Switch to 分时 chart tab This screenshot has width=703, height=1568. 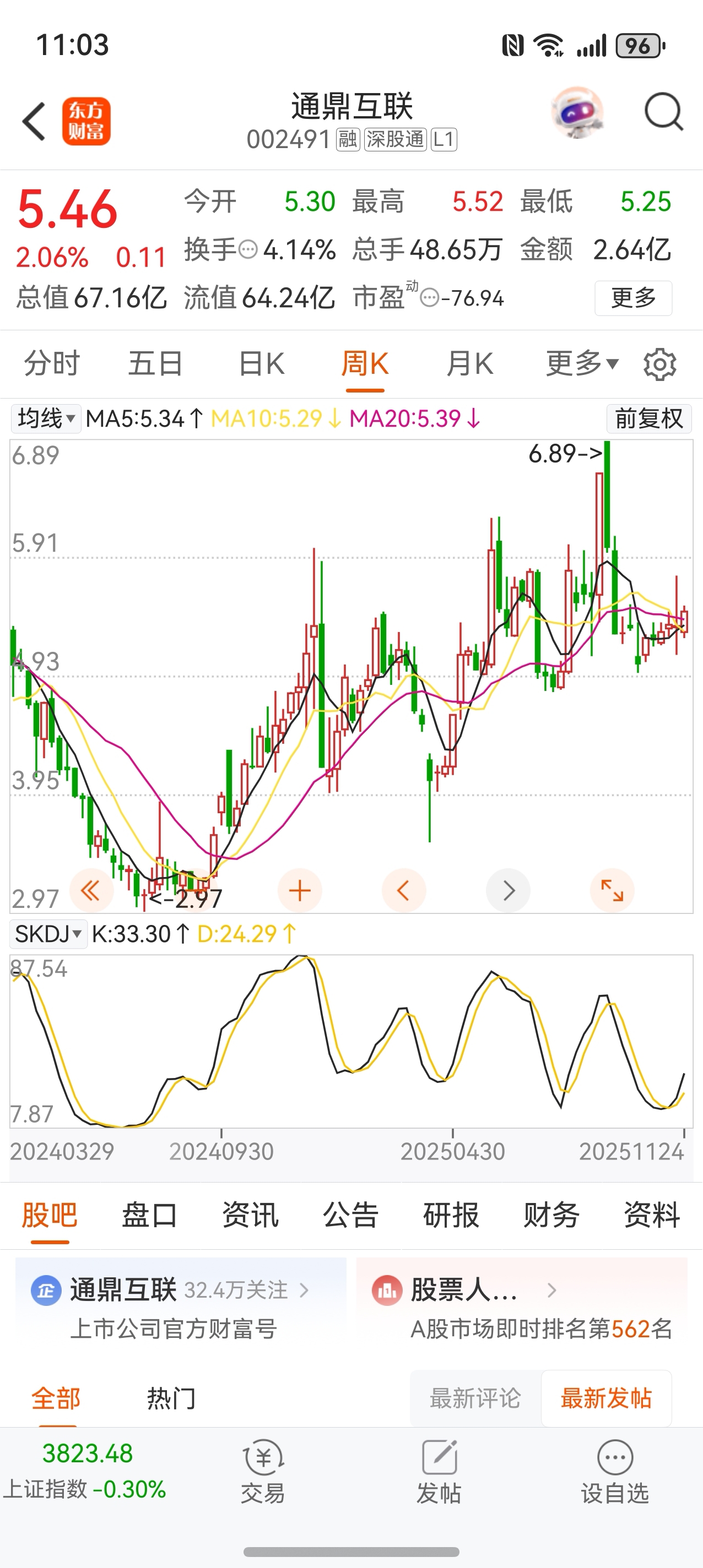click(x=52, y=364)
